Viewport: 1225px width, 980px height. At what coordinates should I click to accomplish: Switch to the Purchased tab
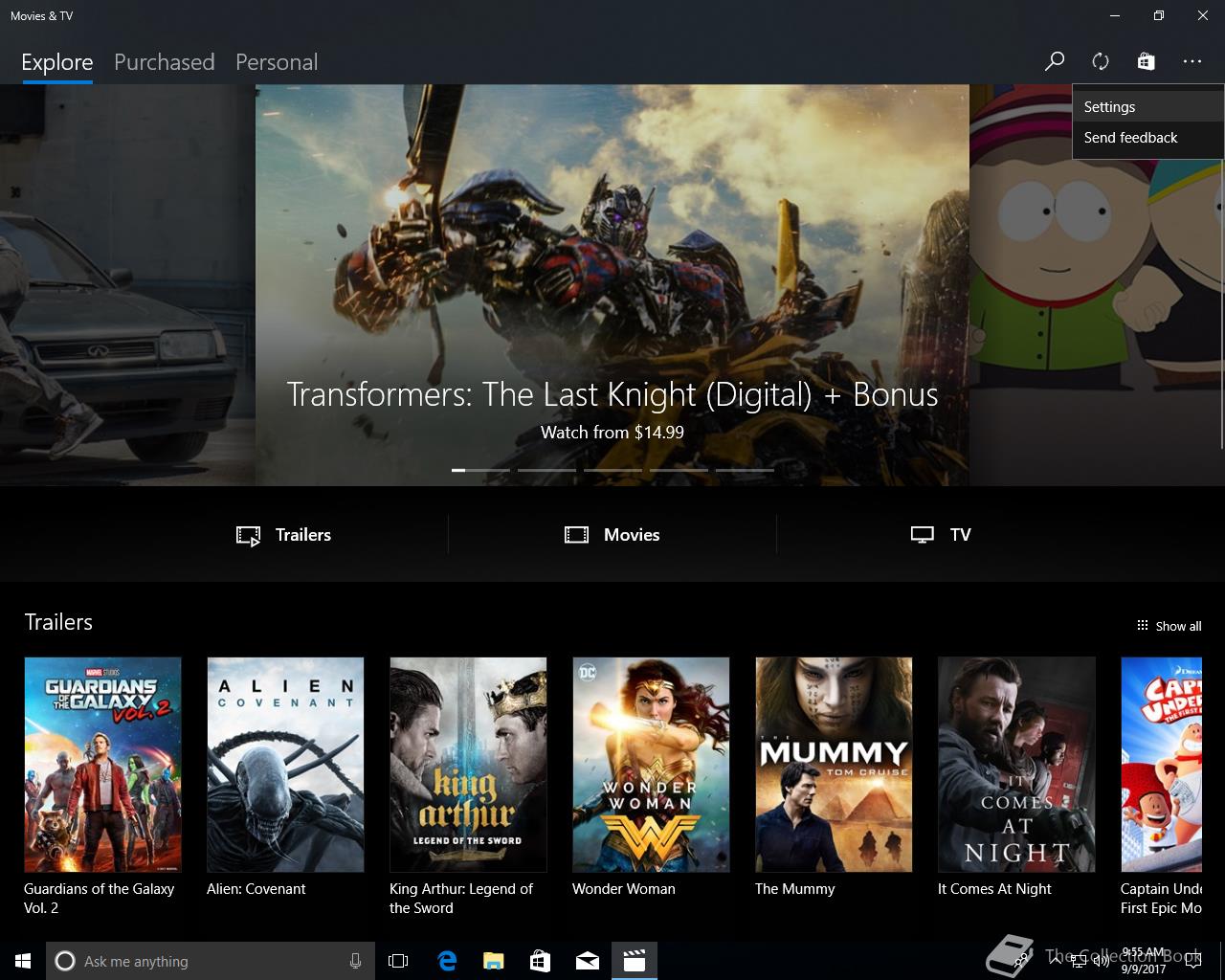coord(164,62)
